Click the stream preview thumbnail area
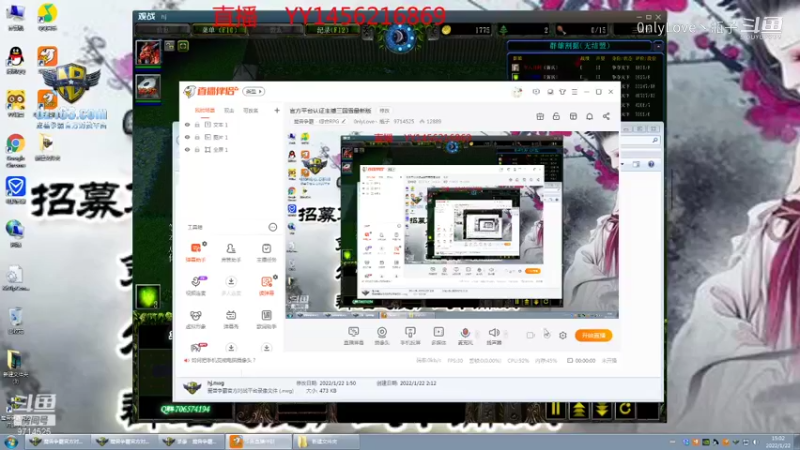Viewport: 800px width, 450px height. (x=452, y=225)
